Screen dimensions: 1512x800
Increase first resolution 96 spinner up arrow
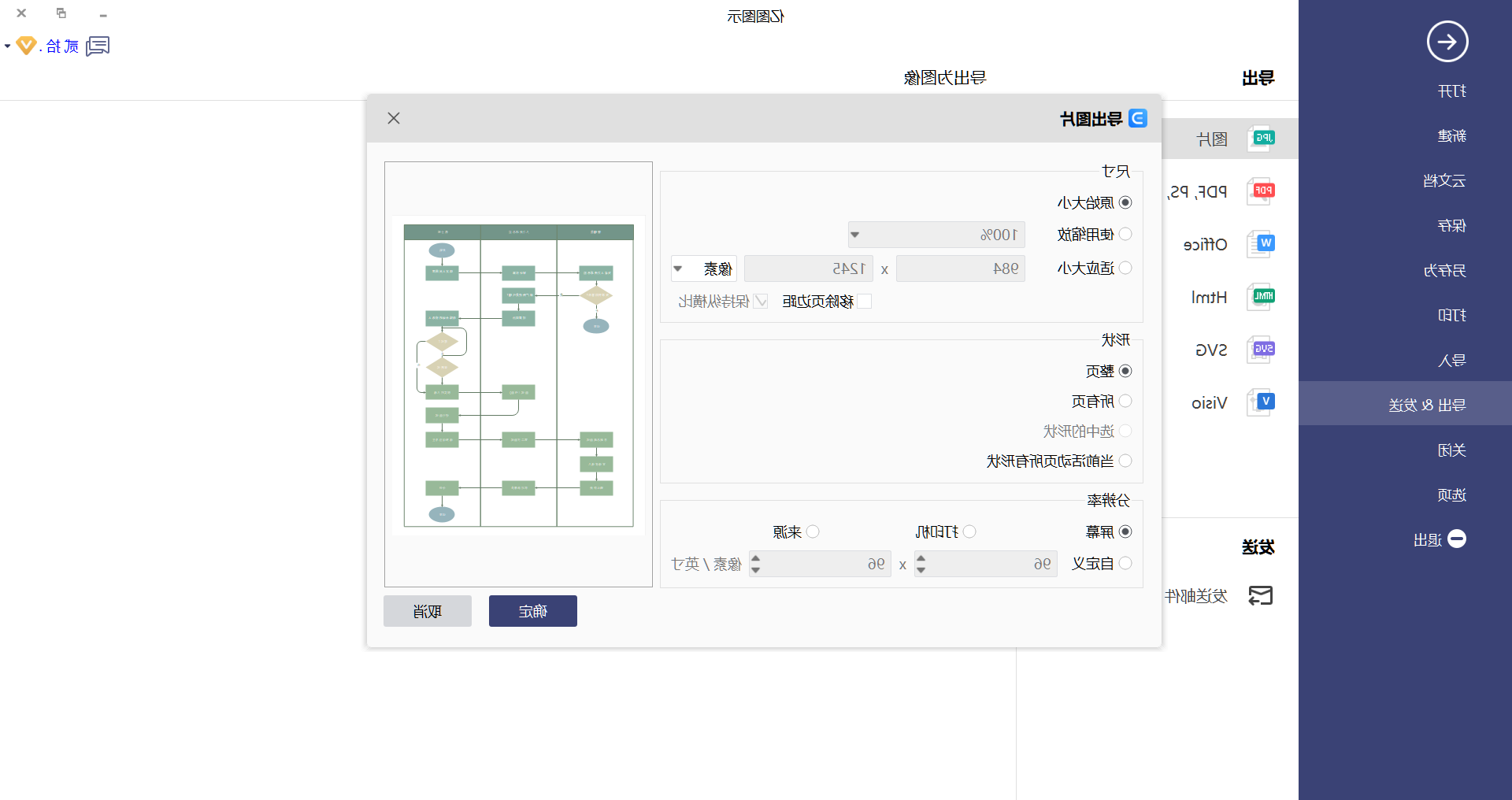(x=921, y=558)
